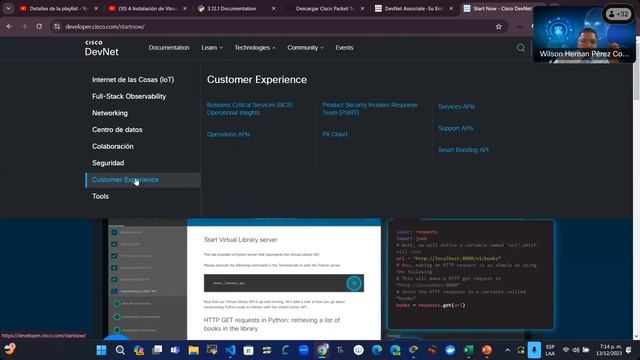This screenshot has height=360, width=640.
Task: Click the run button in the command box
Action: [x=354, y=283]
